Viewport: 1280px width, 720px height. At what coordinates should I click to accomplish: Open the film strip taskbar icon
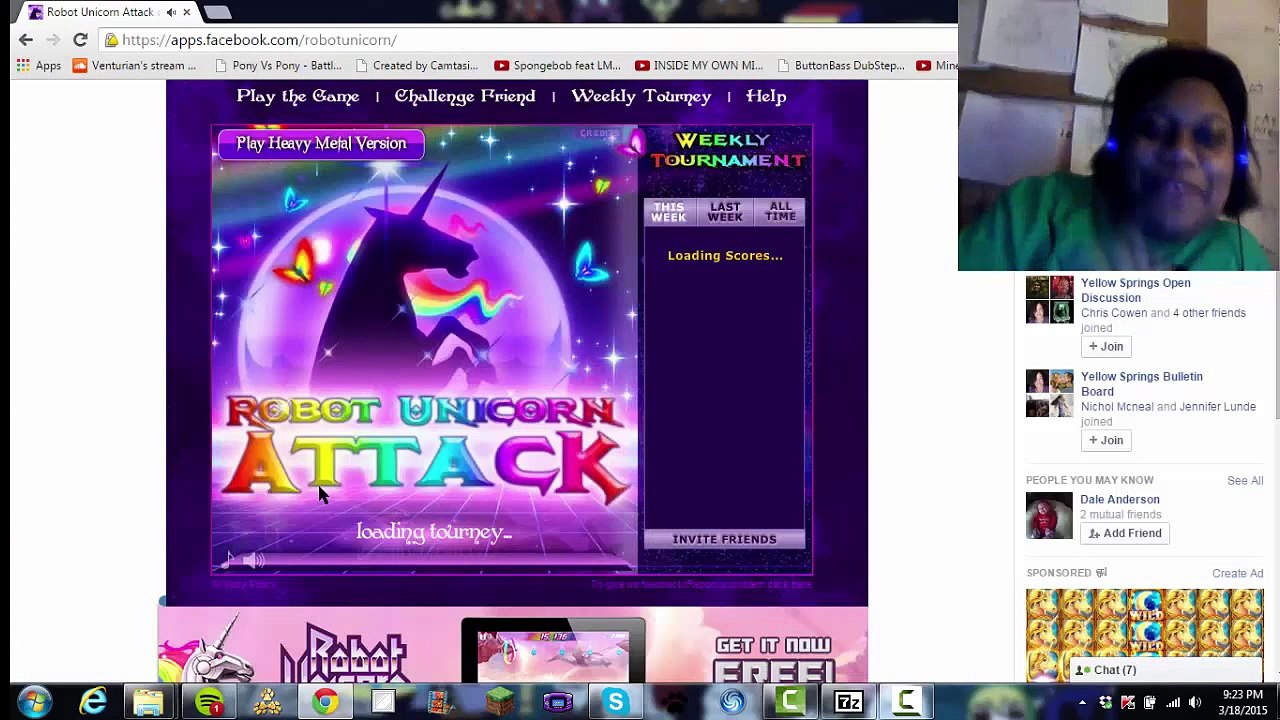click(x=441, y=702)
